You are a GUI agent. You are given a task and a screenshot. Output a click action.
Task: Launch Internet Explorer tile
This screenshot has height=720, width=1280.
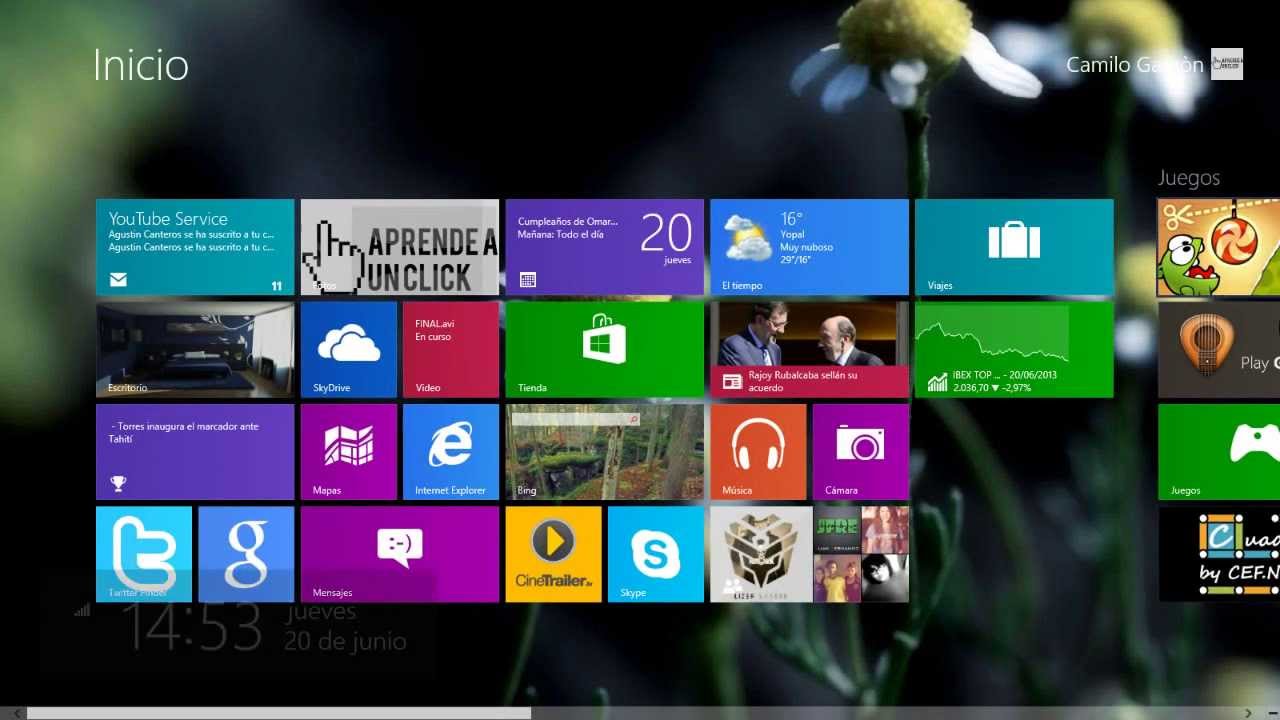pyautogui.click(x=451, y=452)
